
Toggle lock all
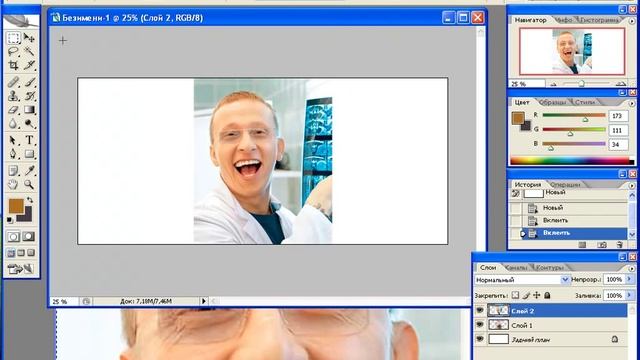click(547, 295)
